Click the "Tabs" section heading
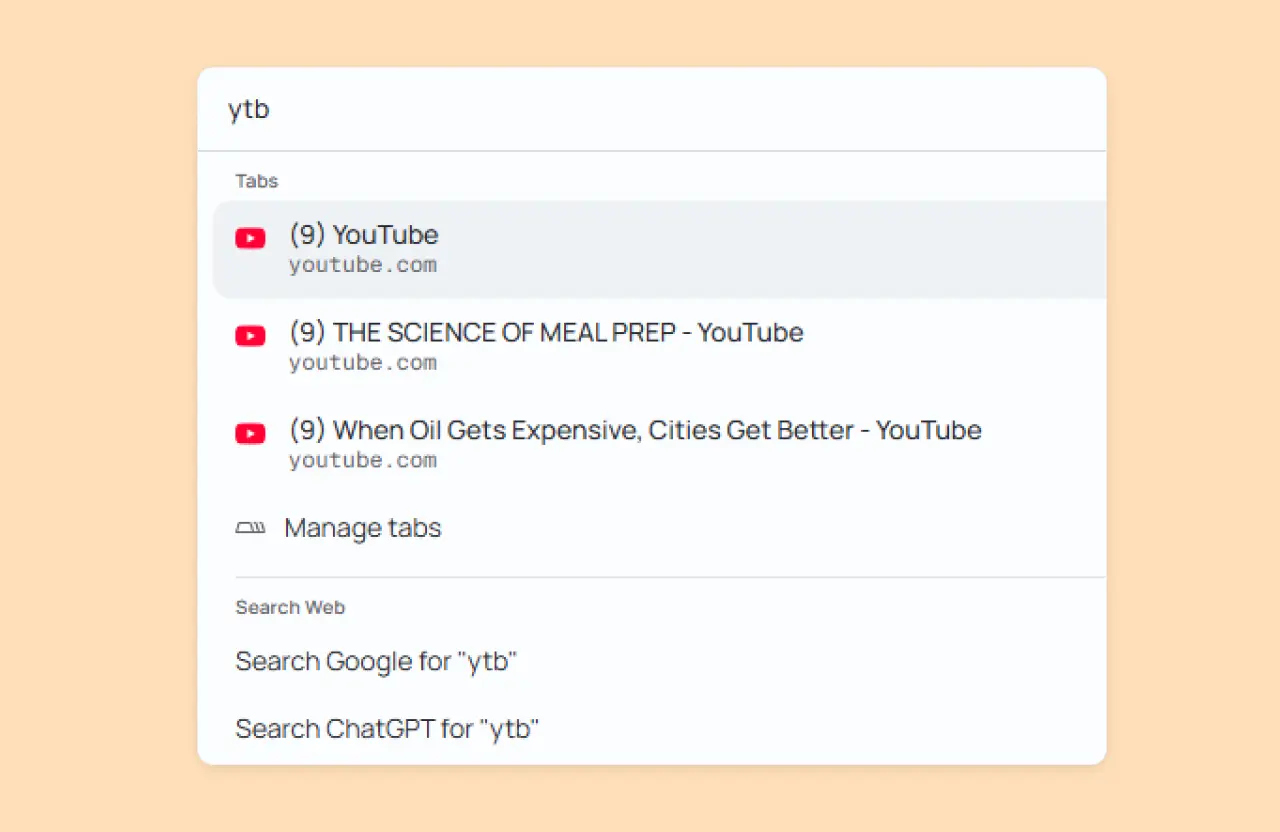Image resolution: width=1280 pixels, height=832 pixels. (257, 181)
